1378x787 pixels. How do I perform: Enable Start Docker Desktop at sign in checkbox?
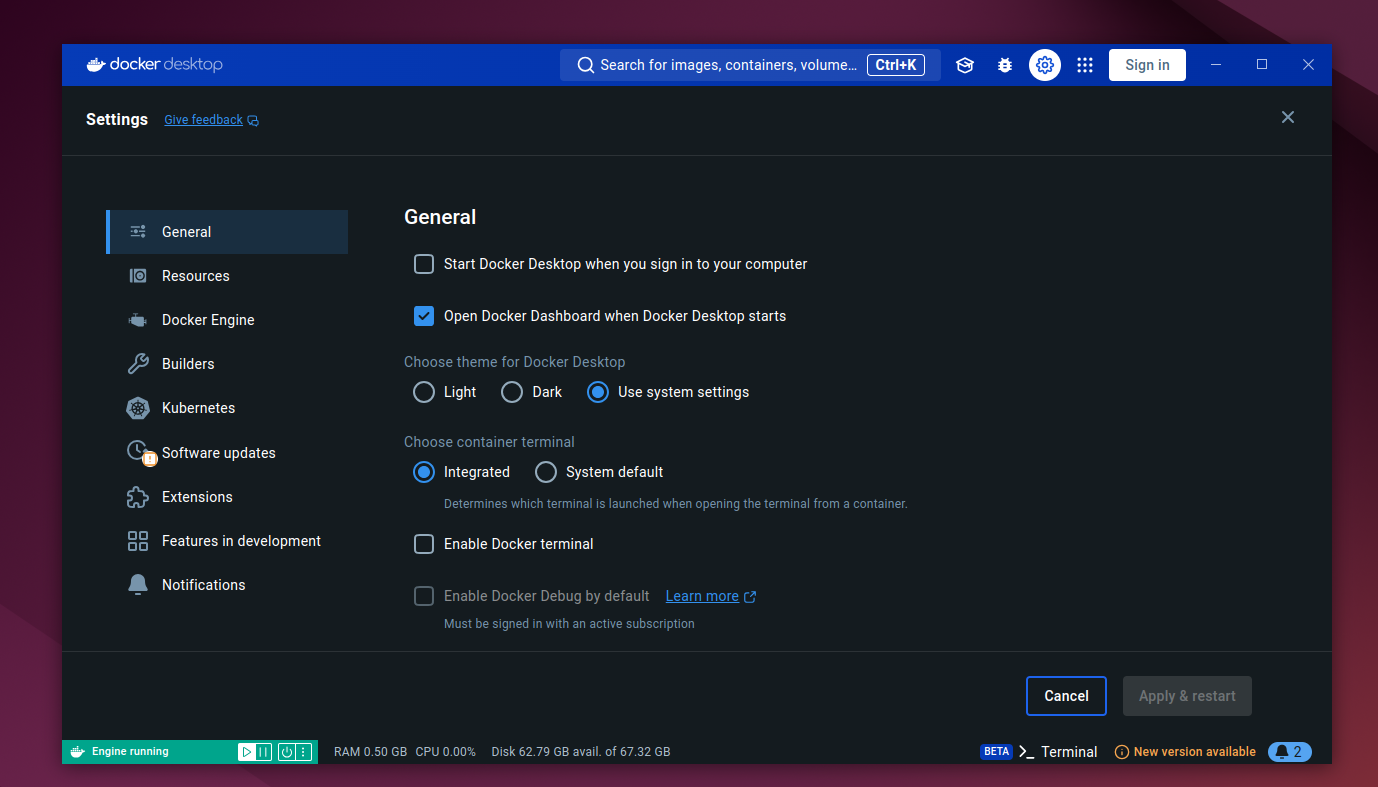424,264
